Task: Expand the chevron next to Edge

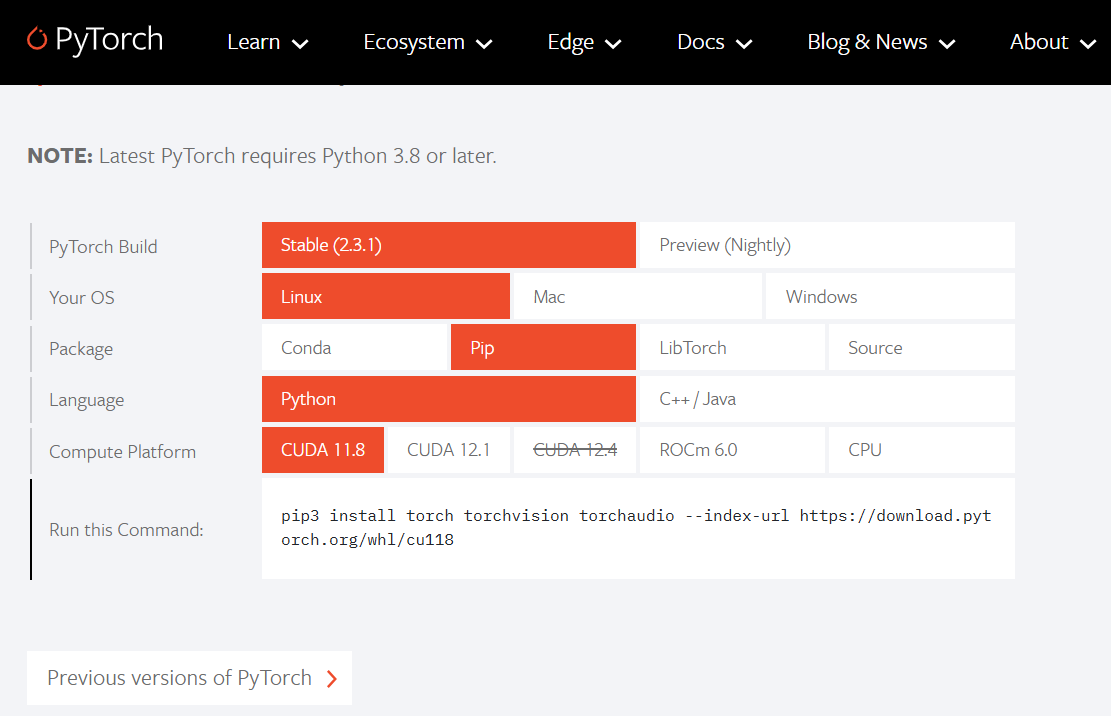Action: click(613, 45)
